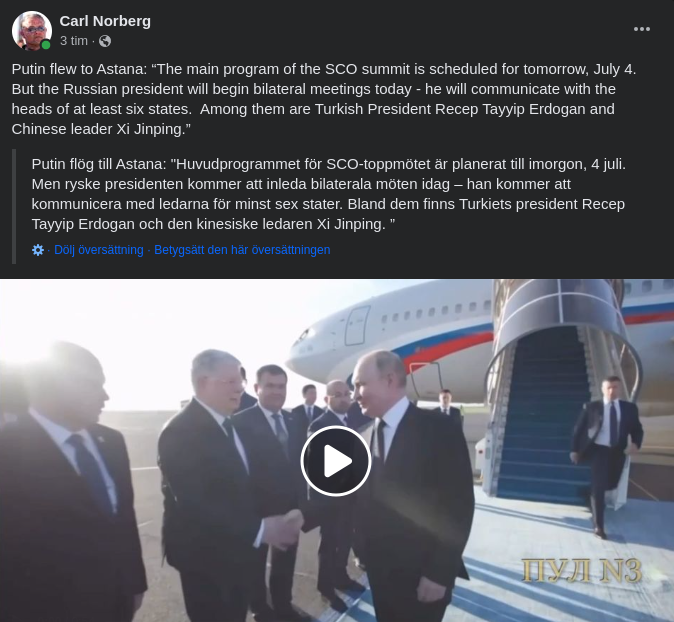
Task: Click the English original post text
Action: [324, 99]
